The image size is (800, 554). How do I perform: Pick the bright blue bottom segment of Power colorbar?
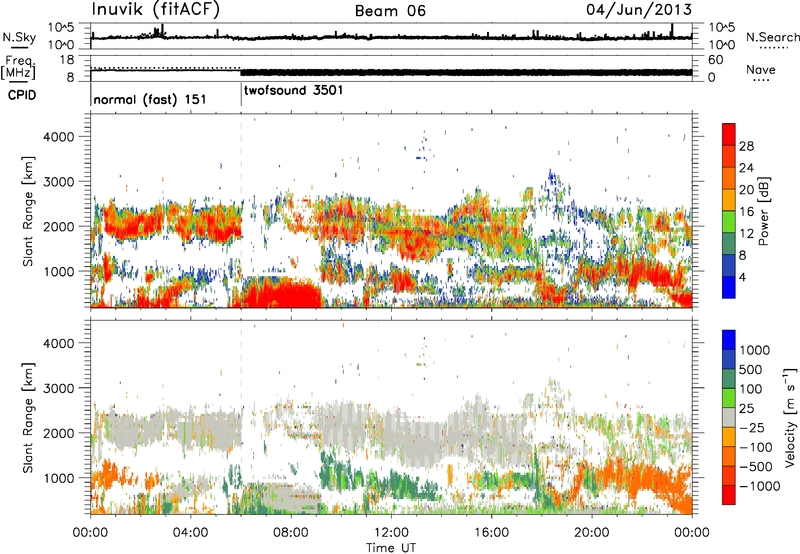tap(729, 287)
